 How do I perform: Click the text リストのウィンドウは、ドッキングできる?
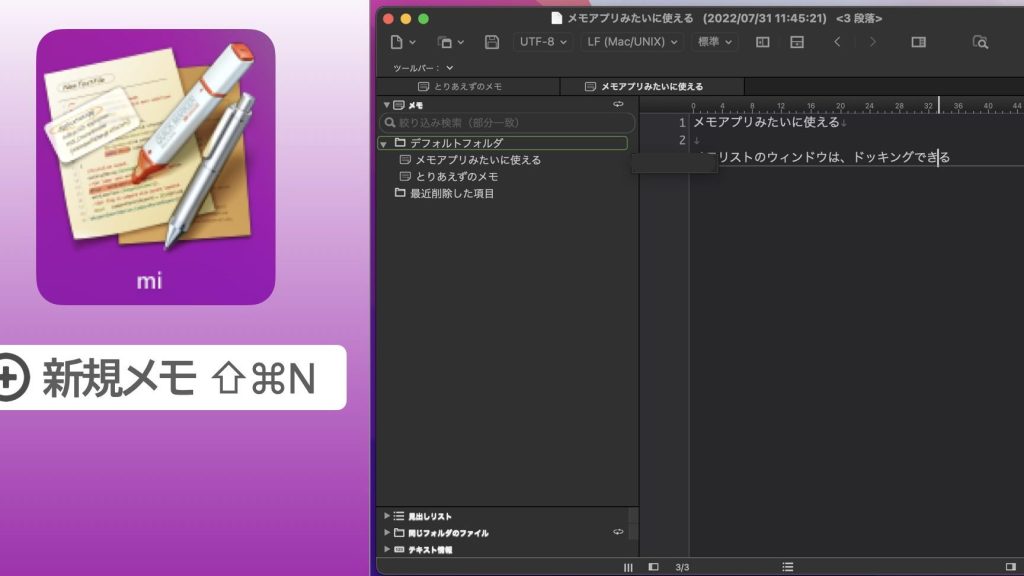[x=833, y=157]
